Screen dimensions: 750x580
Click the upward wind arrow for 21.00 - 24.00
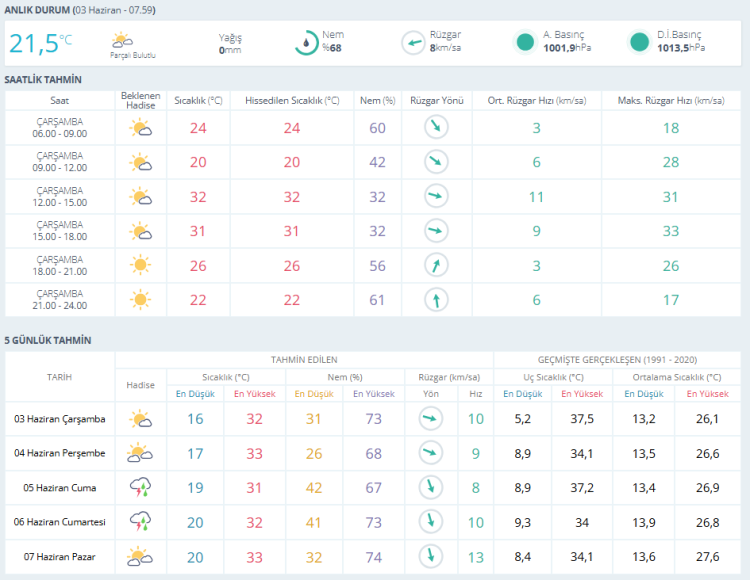click(436, 300)
